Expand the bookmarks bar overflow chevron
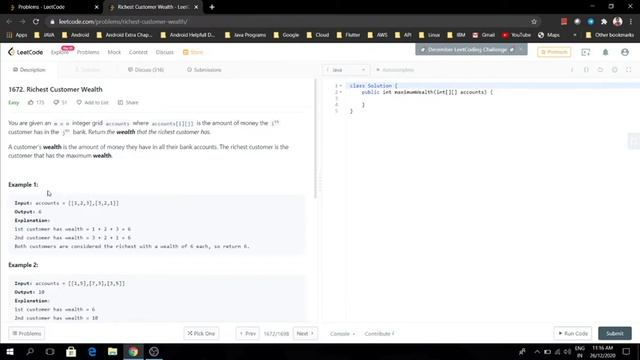This screenshot has height=360, width=640. [575, 35]
